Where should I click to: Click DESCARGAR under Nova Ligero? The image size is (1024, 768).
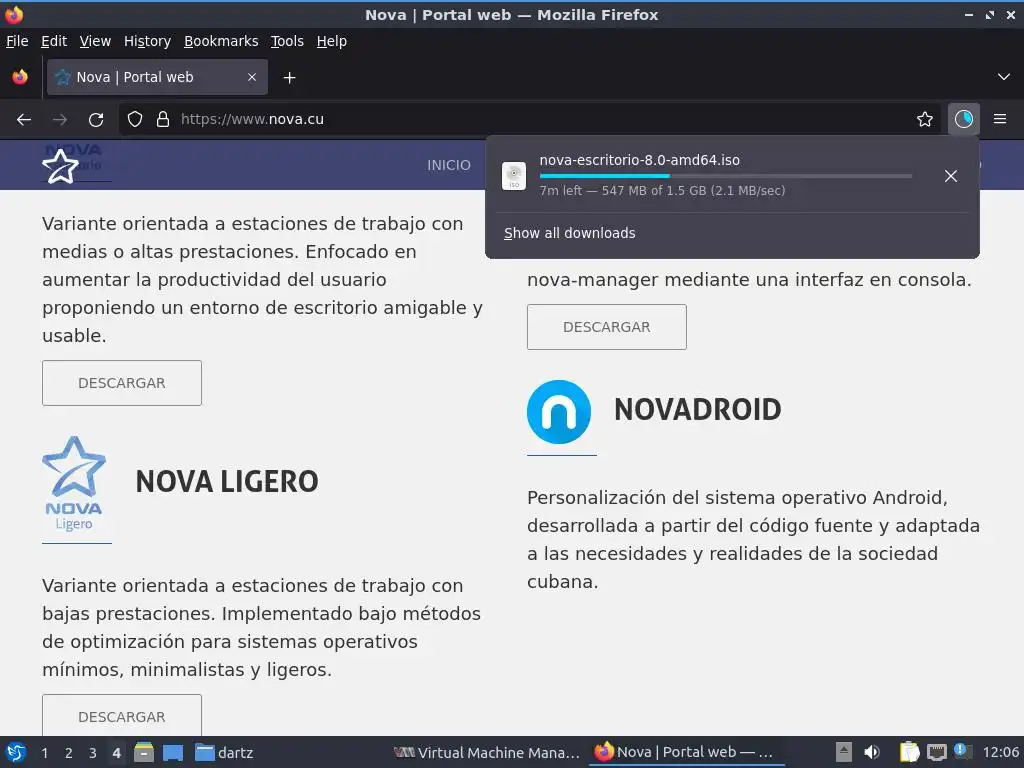click(122, 716)
